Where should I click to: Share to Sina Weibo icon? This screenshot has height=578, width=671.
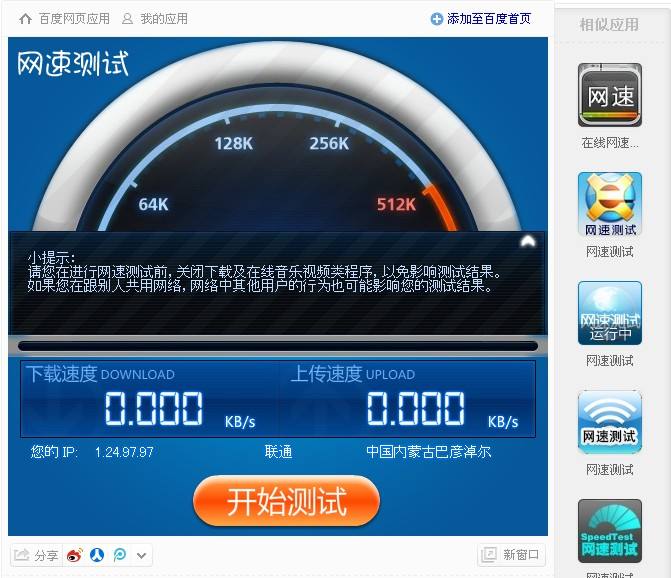pos(75,555)
